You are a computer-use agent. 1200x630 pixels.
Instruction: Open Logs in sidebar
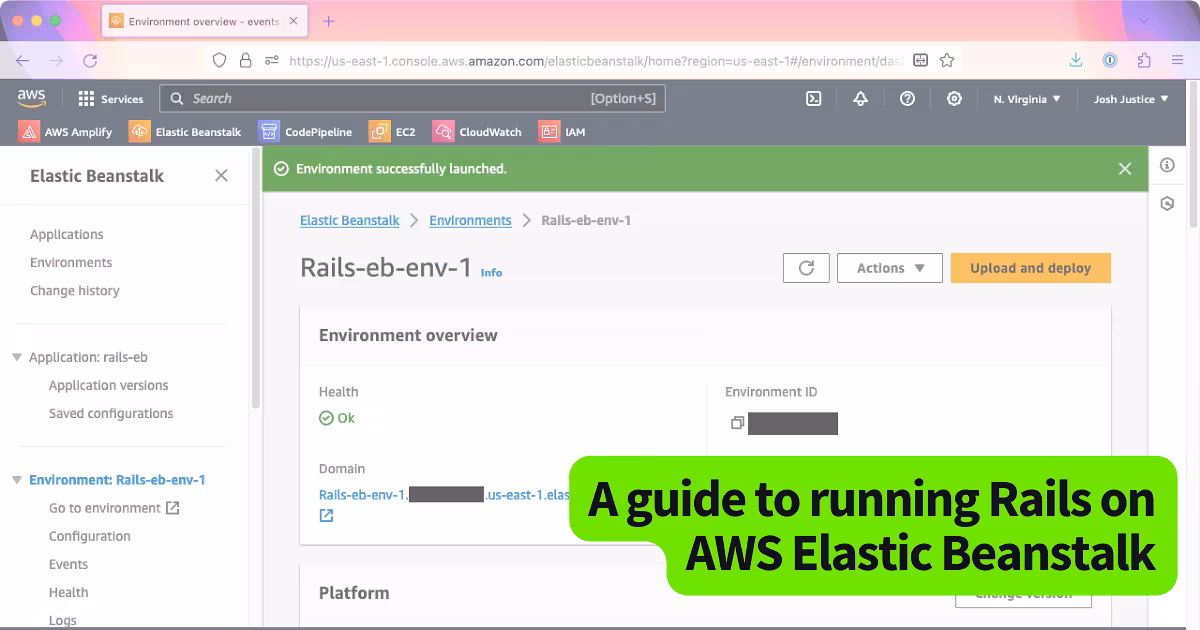click(x=63, y=620)
